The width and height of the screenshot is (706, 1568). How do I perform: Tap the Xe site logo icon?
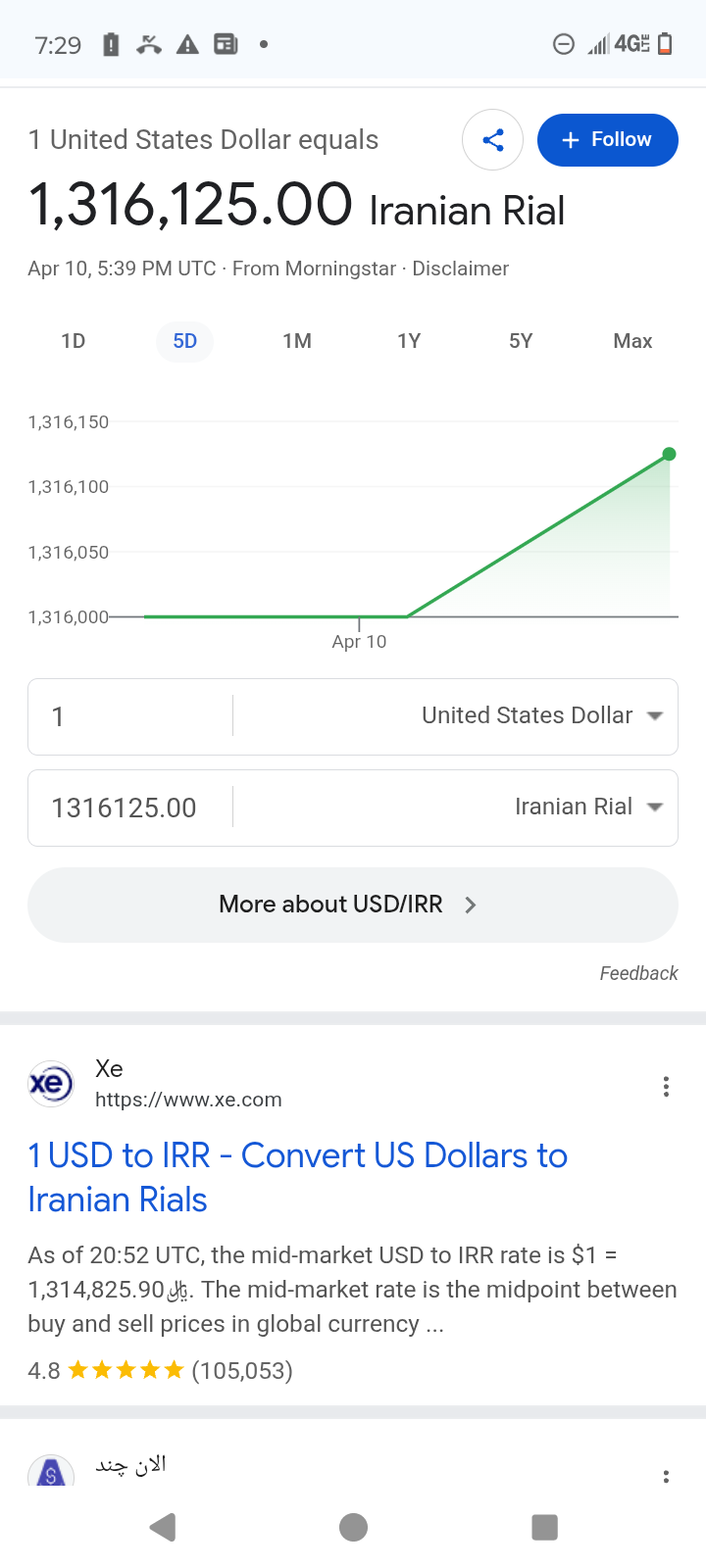click(x=51, y=1085)
